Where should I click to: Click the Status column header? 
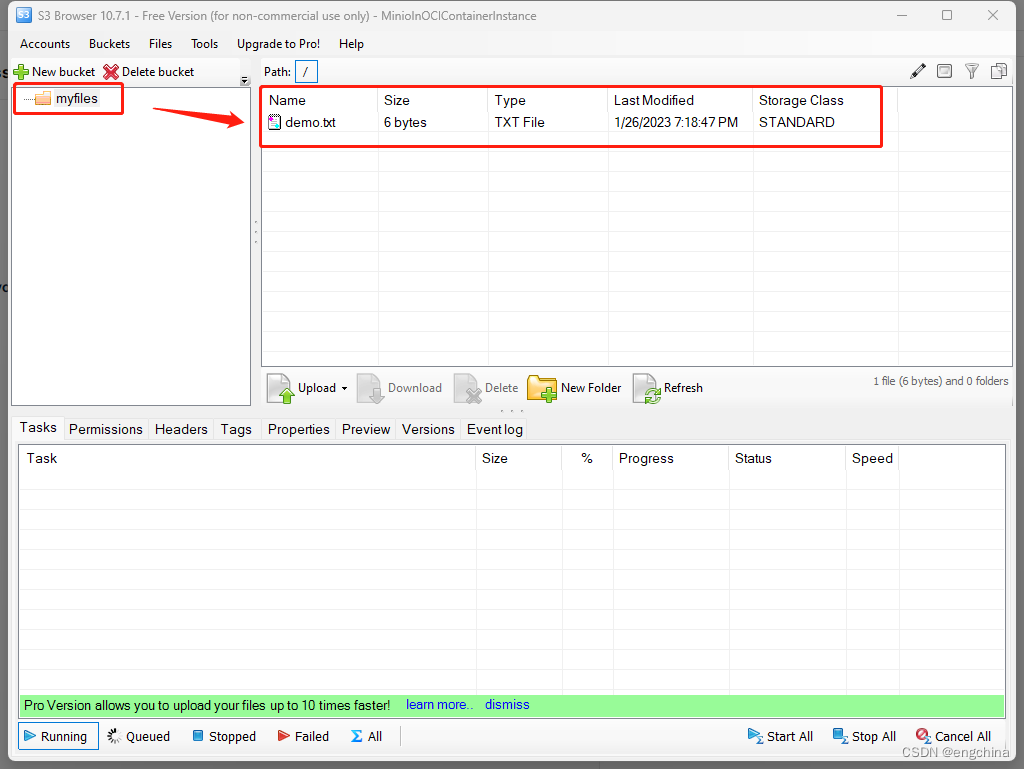point(787,458)
